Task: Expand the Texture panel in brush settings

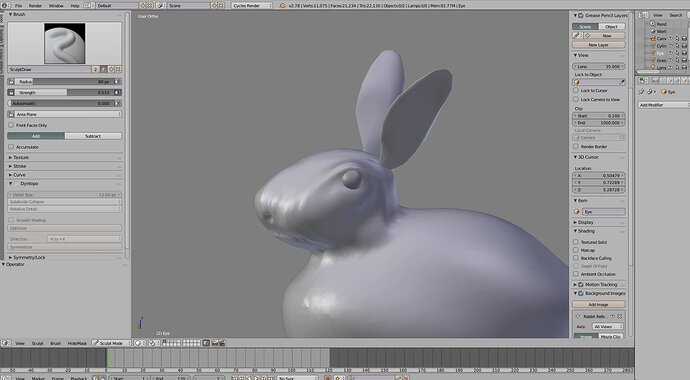Action: click(65, 157)
